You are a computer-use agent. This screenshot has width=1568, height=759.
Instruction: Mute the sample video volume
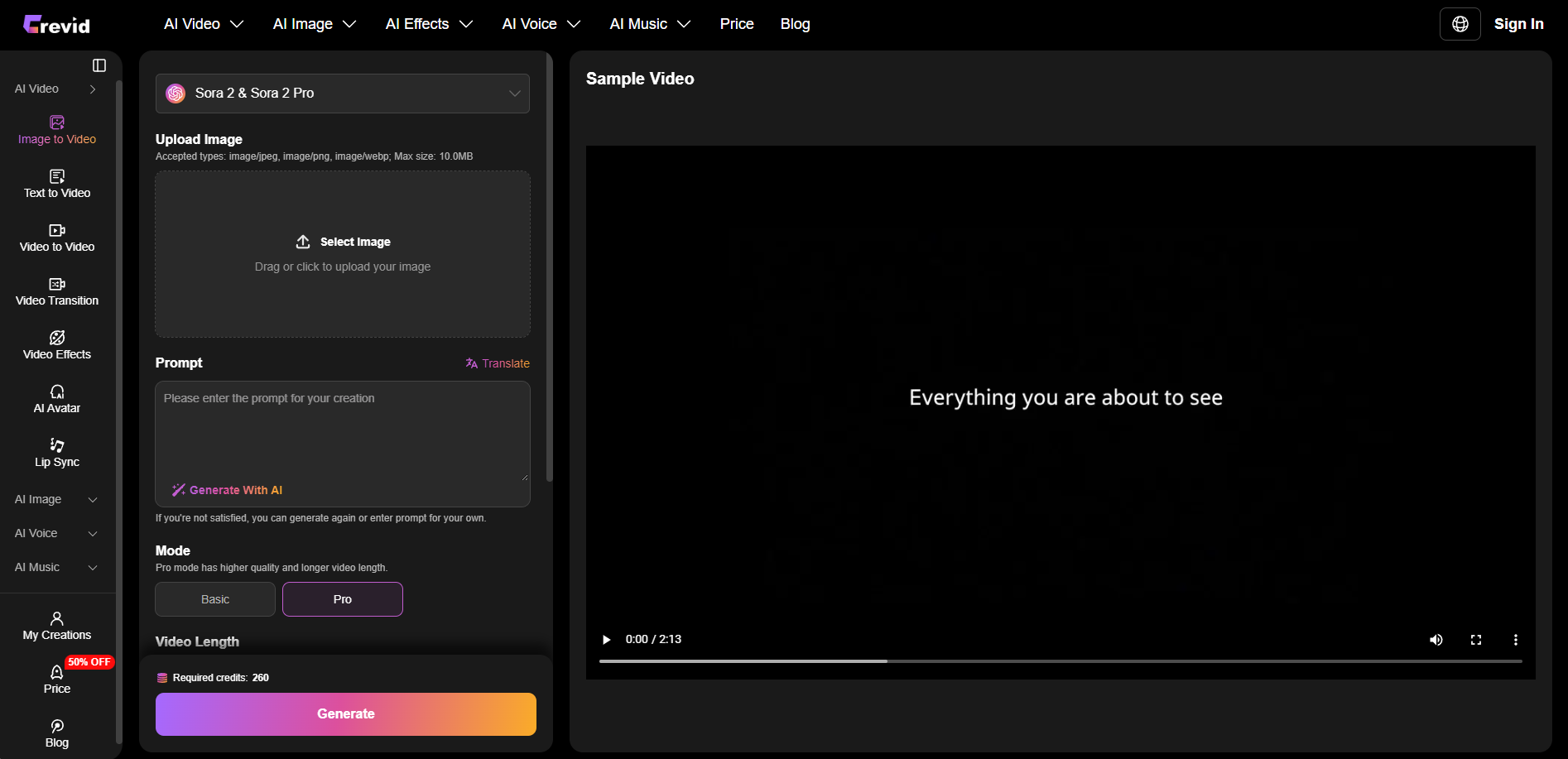tap(1436, 640)
